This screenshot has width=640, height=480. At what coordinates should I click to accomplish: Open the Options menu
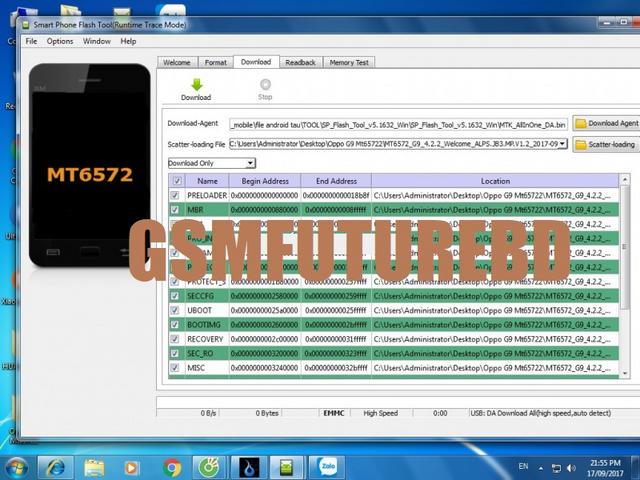click(60, 41)
